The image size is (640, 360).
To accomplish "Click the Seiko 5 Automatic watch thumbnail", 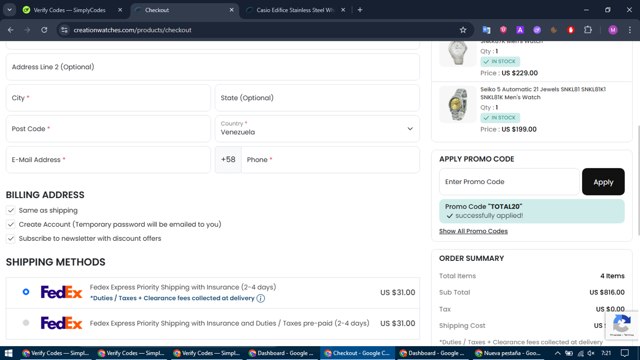I will tap(458, 104).
